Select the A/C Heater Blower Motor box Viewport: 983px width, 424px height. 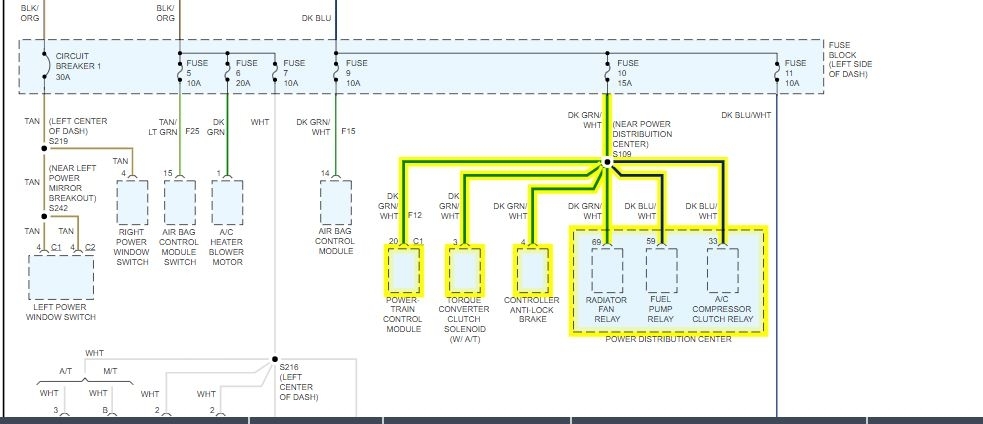point(227,203)
